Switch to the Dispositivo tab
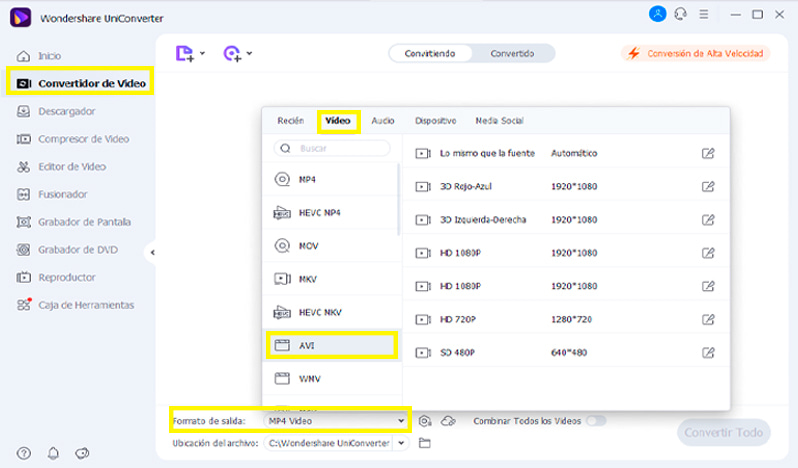 click(436, 121)
